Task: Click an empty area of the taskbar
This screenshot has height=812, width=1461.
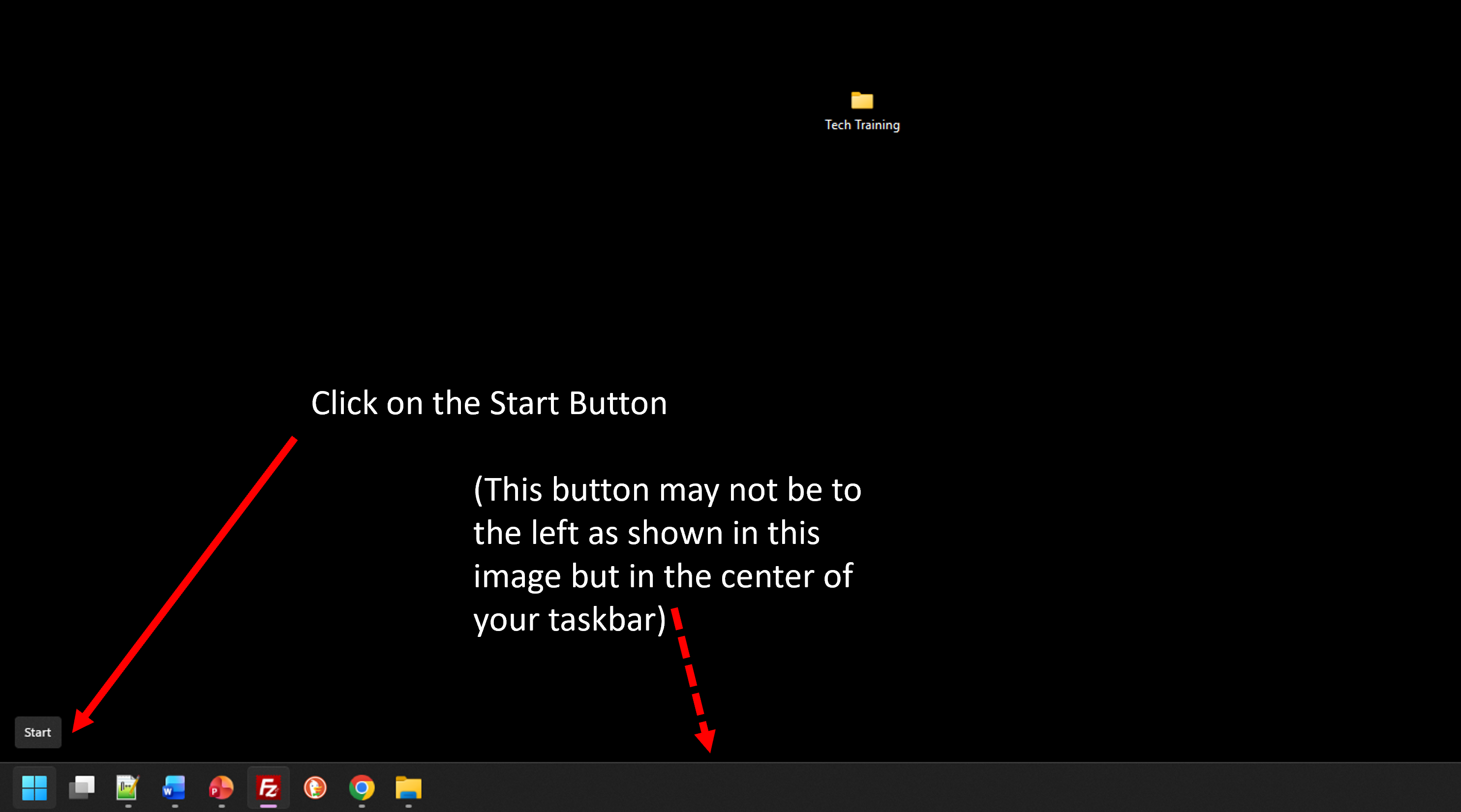Action: (x=908, y=787)
